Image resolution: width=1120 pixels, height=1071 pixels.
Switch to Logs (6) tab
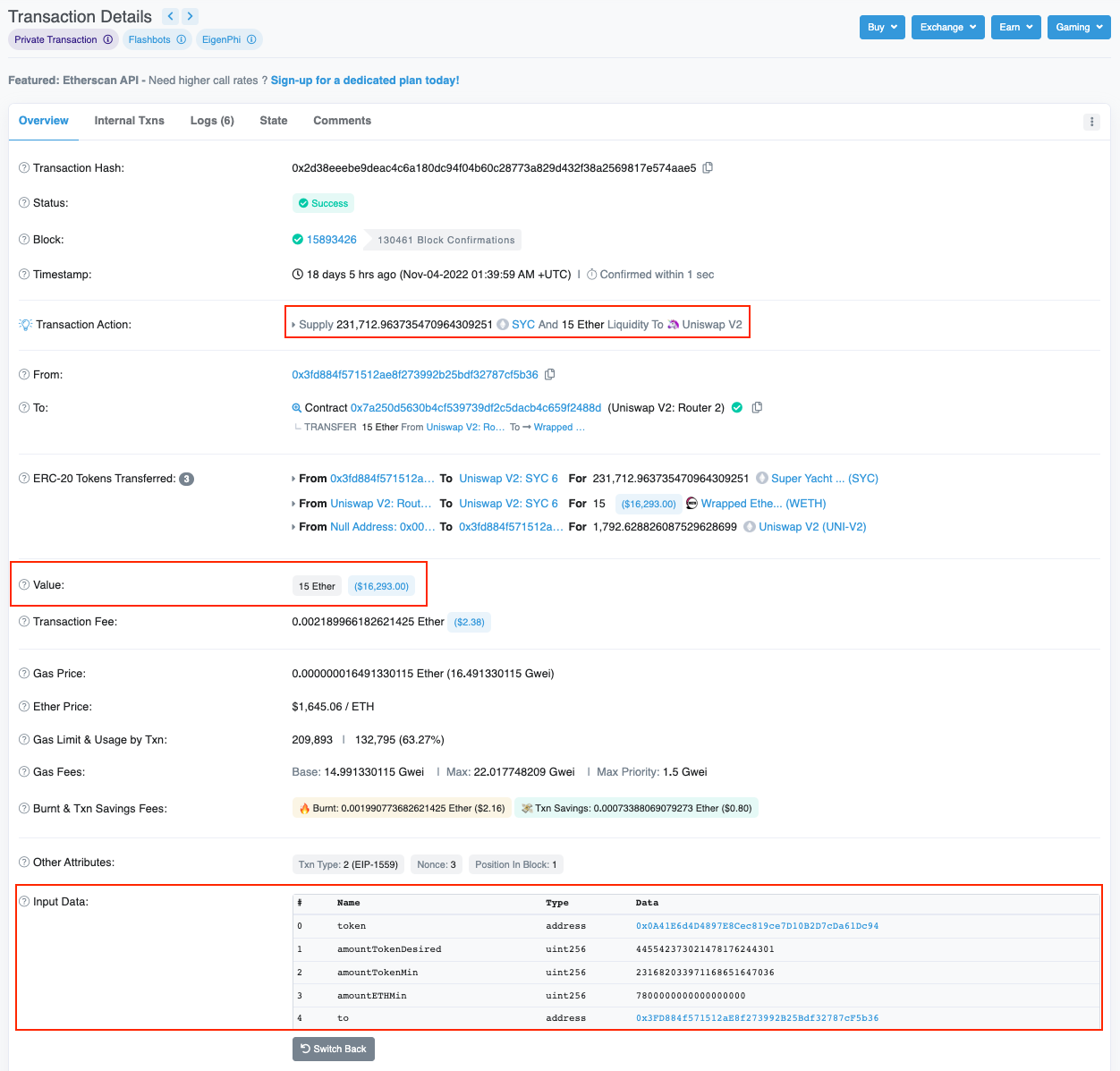(212, 121)
